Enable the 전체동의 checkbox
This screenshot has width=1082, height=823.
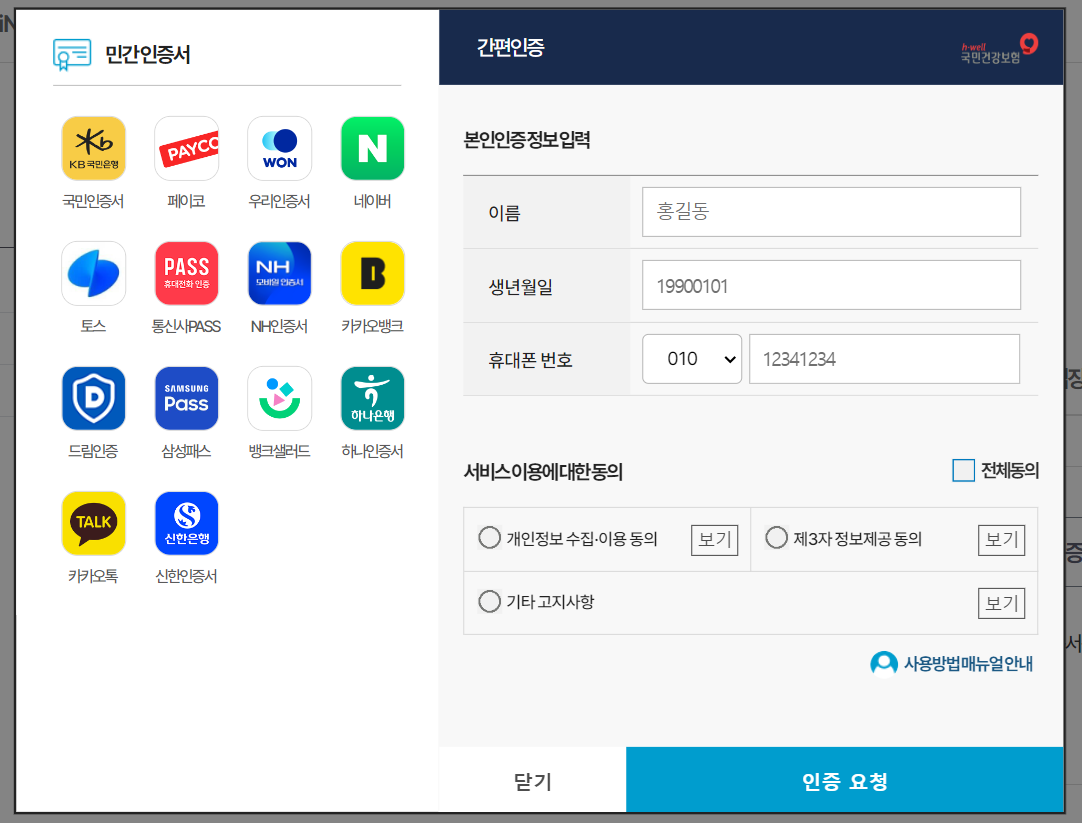point(964,470)
